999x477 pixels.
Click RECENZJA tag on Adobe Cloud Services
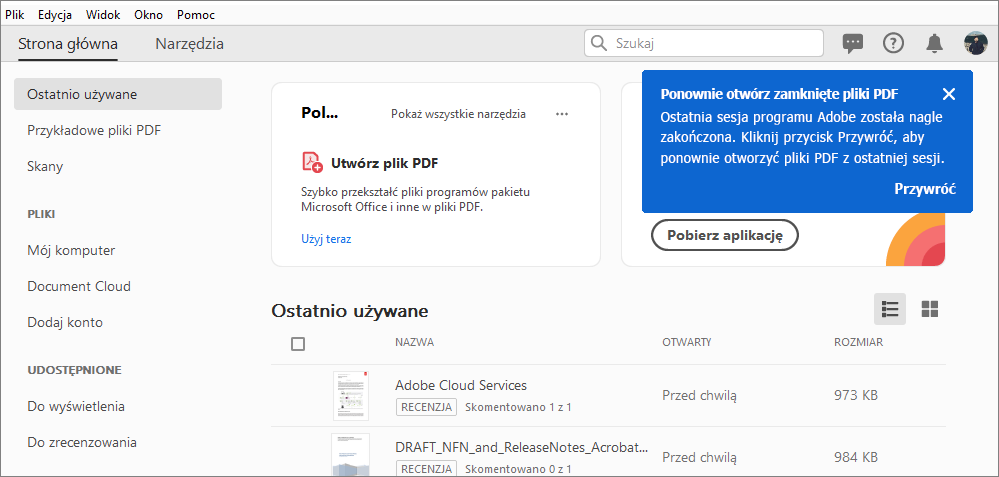(x=426, y=406)
